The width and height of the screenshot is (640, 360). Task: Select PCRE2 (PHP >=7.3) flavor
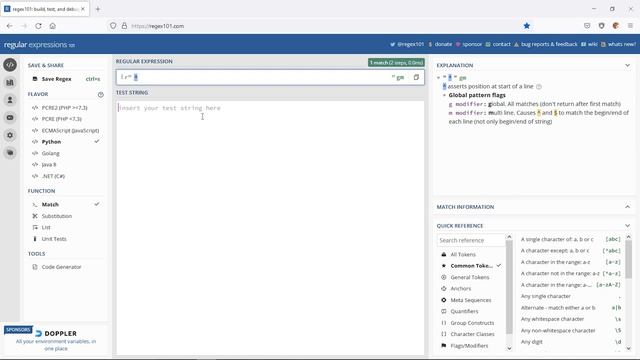coord(65,108)
